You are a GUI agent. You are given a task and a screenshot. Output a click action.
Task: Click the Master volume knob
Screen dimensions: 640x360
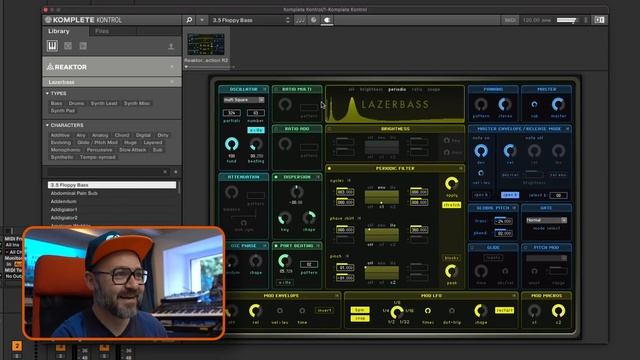click(x=558, y=104)
